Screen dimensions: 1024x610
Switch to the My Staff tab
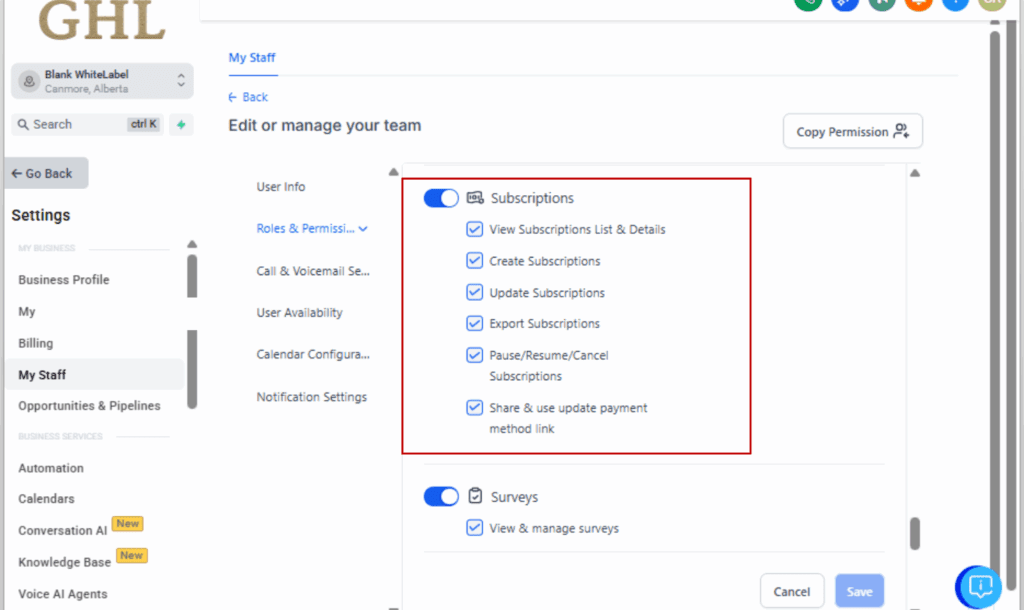point(252,58)
